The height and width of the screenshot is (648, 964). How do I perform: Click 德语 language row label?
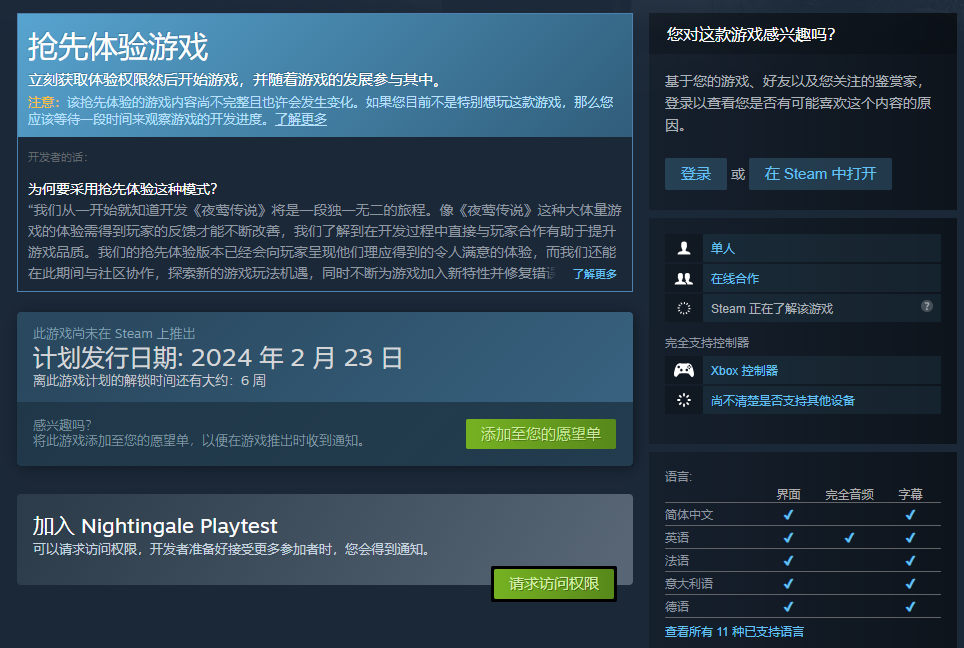pyautogui.click(x=677, y=607)
